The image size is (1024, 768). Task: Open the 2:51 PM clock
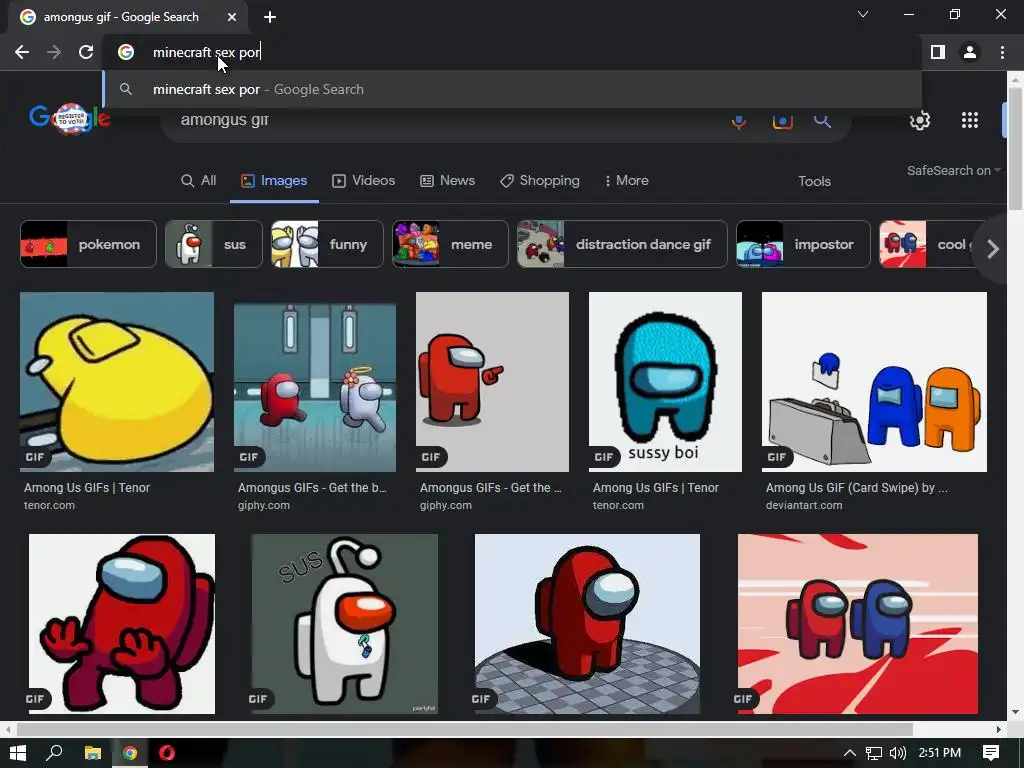click(940, 753)
